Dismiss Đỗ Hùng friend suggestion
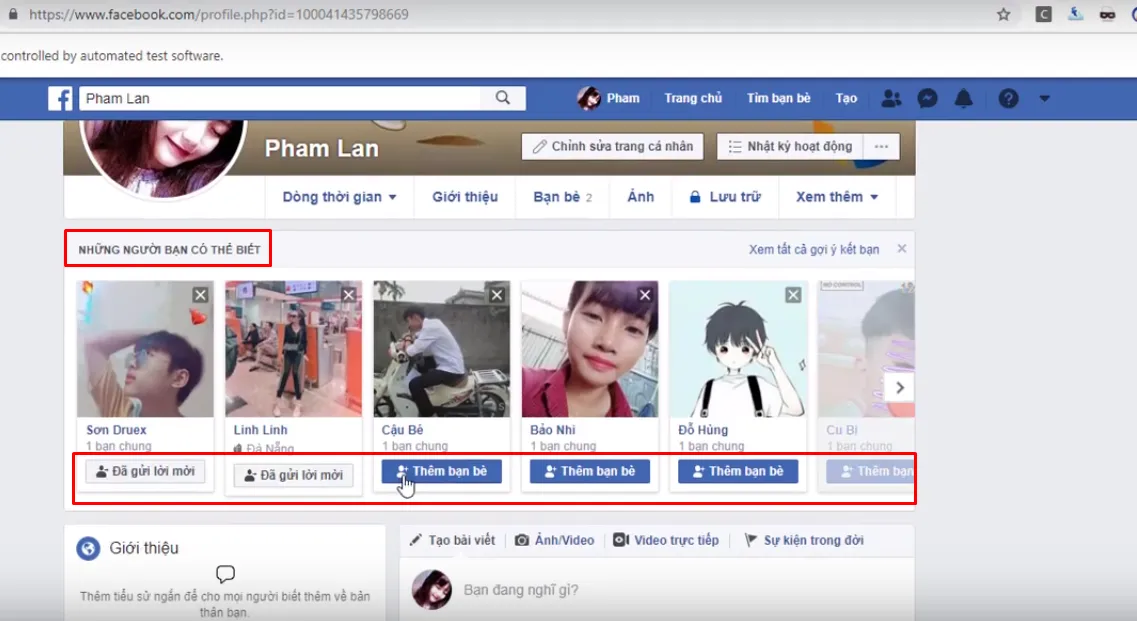This screenshot has height=621, width=1137. (792, 294)
